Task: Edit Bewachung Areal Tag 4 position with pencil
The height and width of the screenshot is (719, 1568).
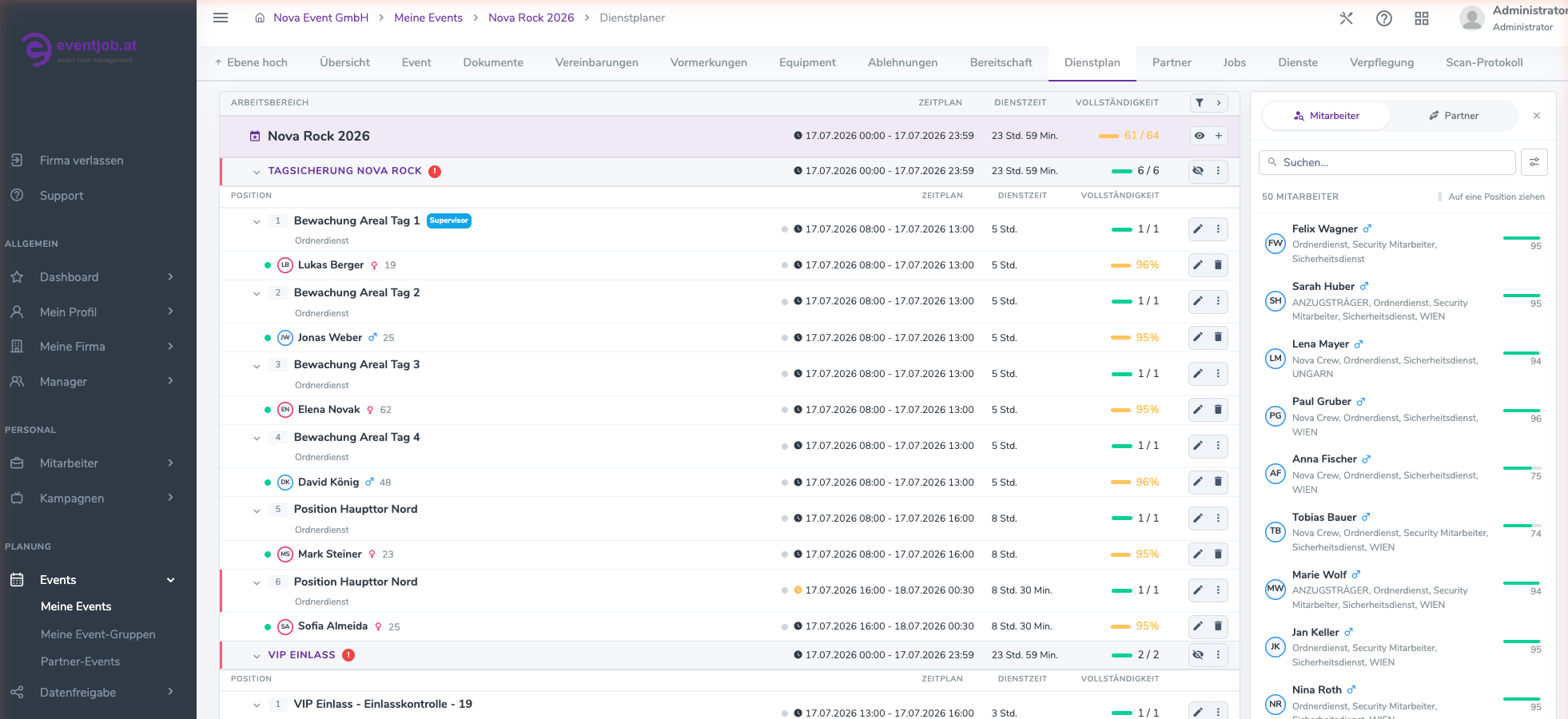Action: (x=1198, y=446)
